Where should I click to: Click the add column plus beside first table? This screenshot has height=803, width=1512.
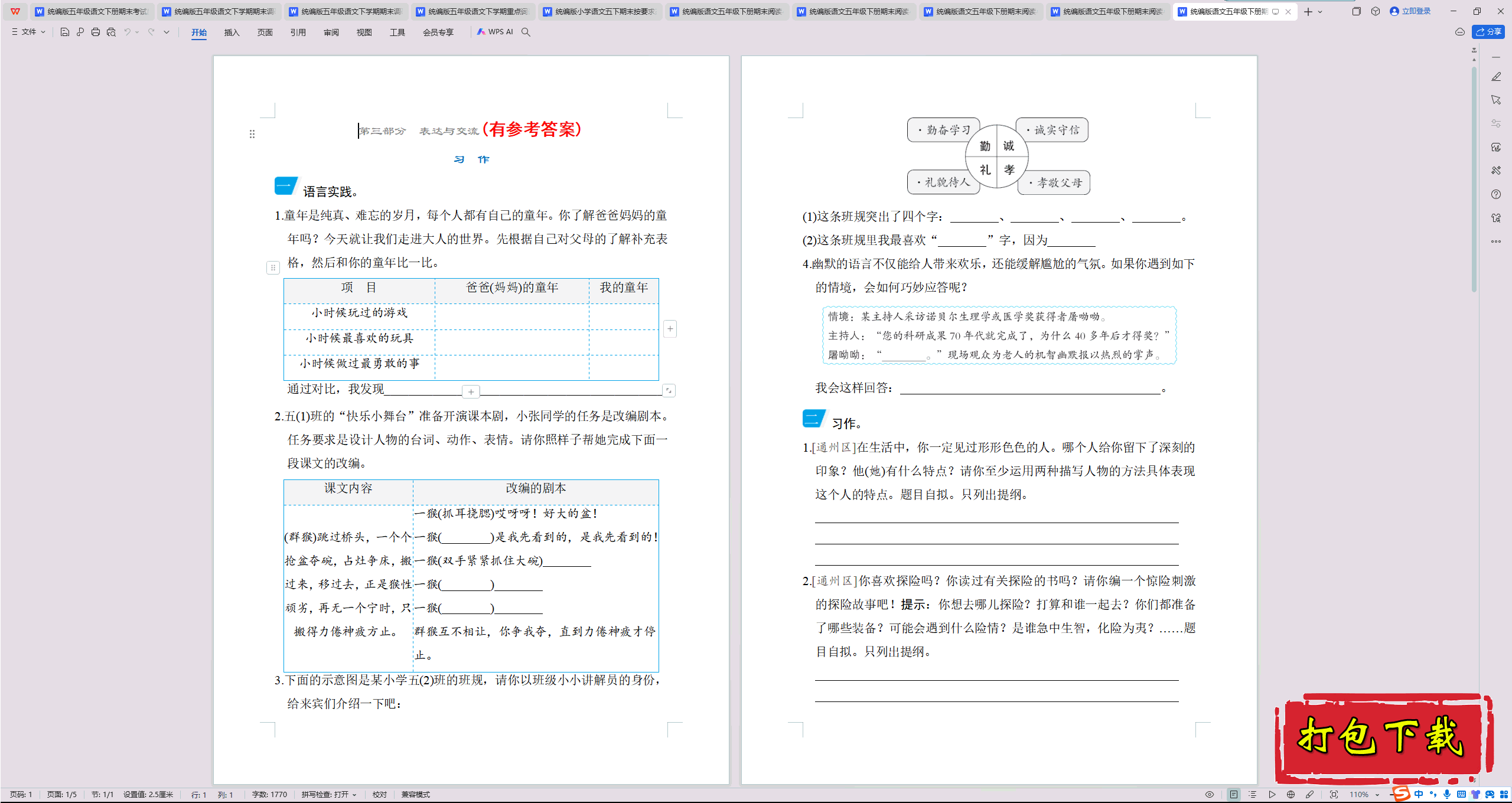pyautogui.click(x=670, y=329)
